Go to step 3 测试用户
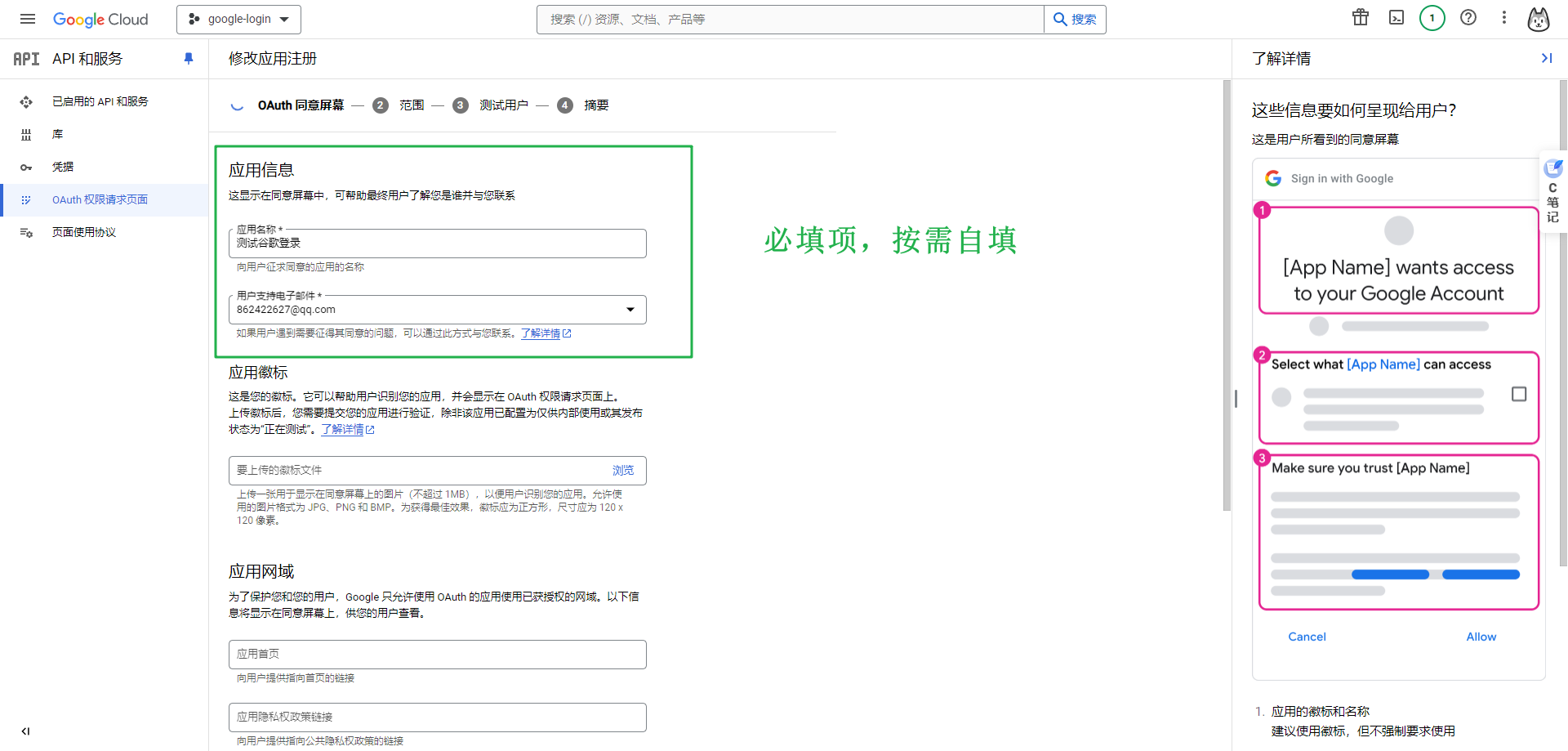 (x=492, y=105)
